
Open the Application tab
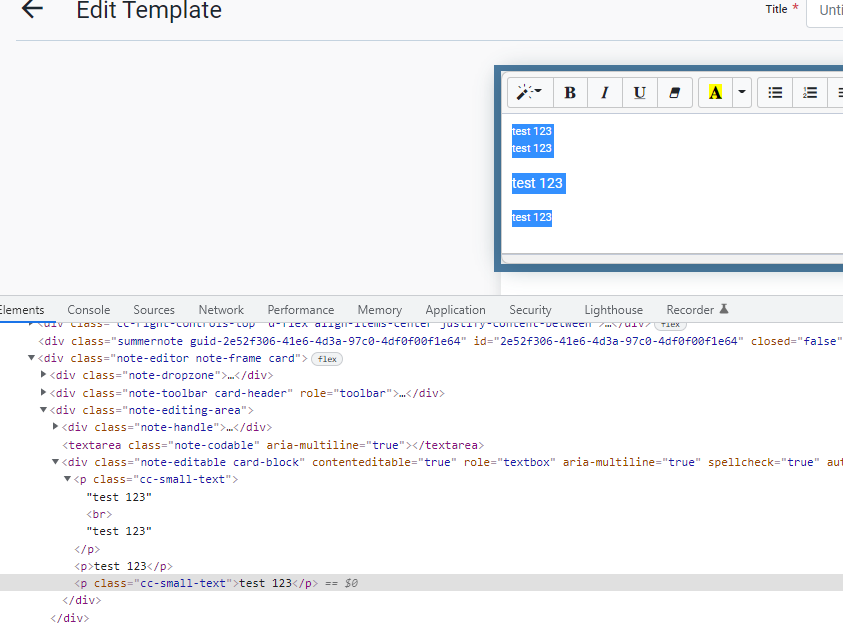click(x=455, y=310)
